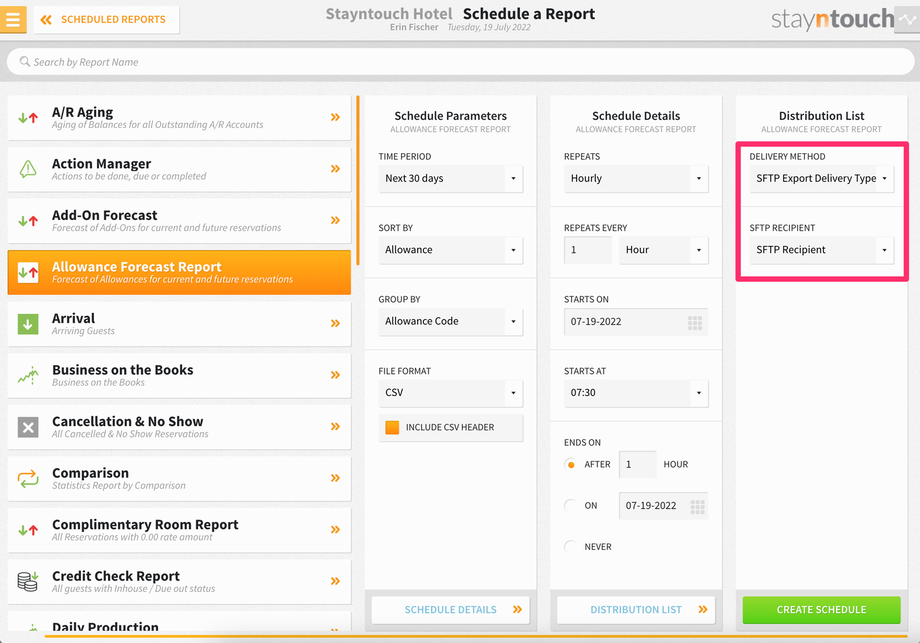Viewport: 920px width, 643px height.
Task: Click the Schedule Details button
Action: (451, 610)
